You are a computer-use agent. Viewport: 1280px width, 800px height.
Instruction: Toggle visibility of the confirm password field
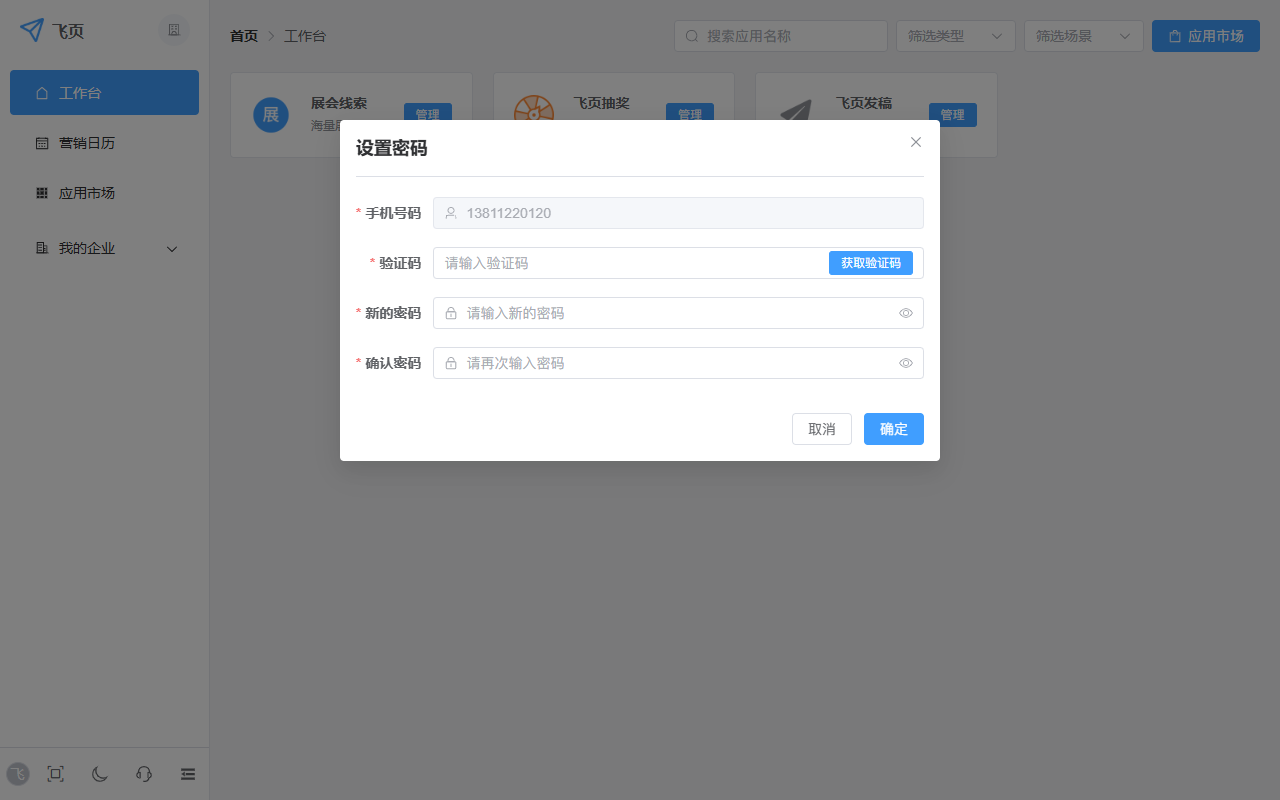point(906,363)
